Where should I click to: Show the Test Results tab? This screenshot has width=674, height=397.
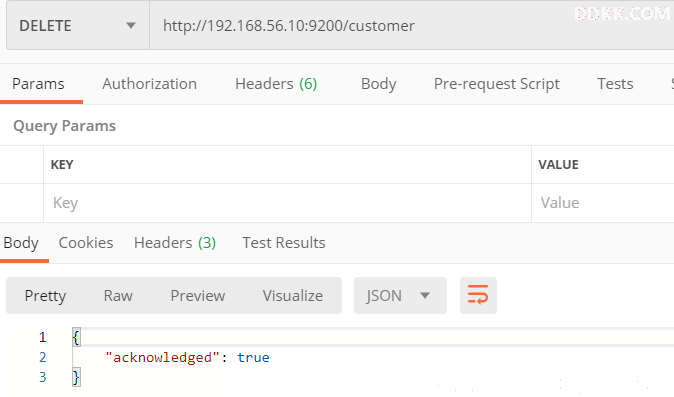coord(284,243)
